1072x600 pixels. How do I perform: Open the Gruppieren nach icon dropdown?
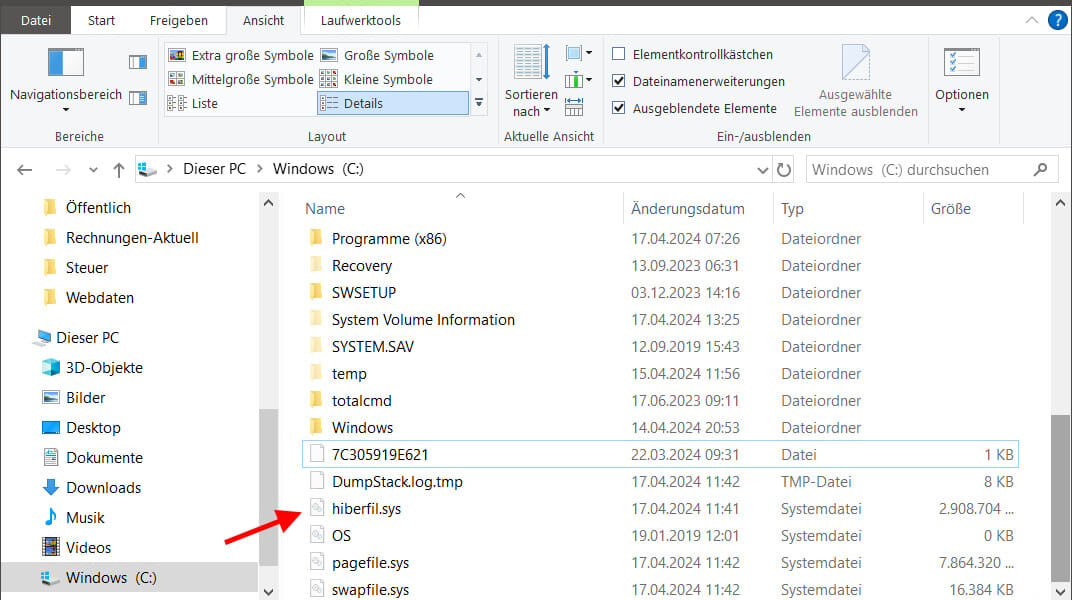tap(578, 53)
